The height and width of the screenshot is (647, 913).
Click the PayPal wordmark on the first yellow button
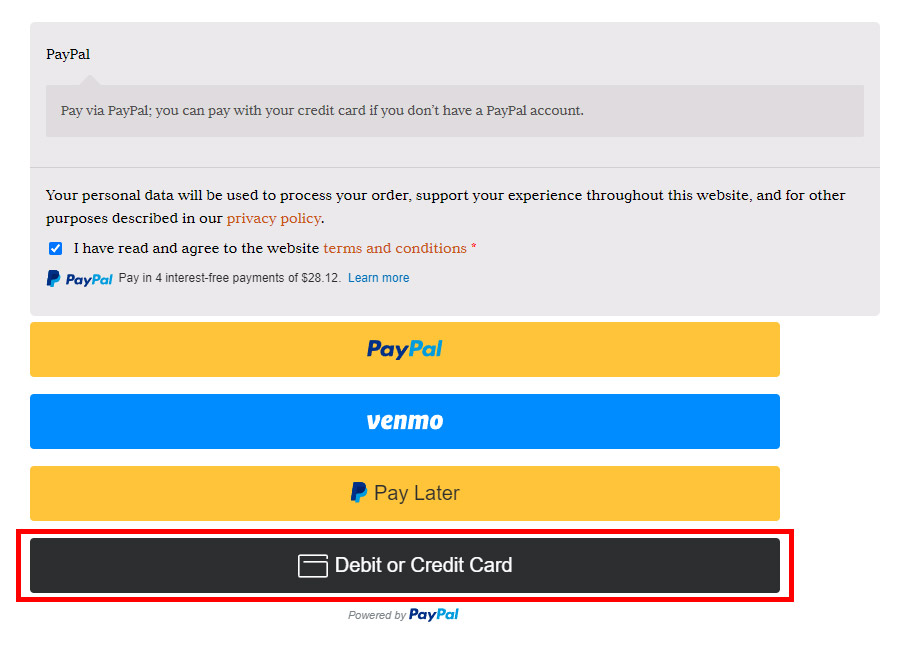405,349
